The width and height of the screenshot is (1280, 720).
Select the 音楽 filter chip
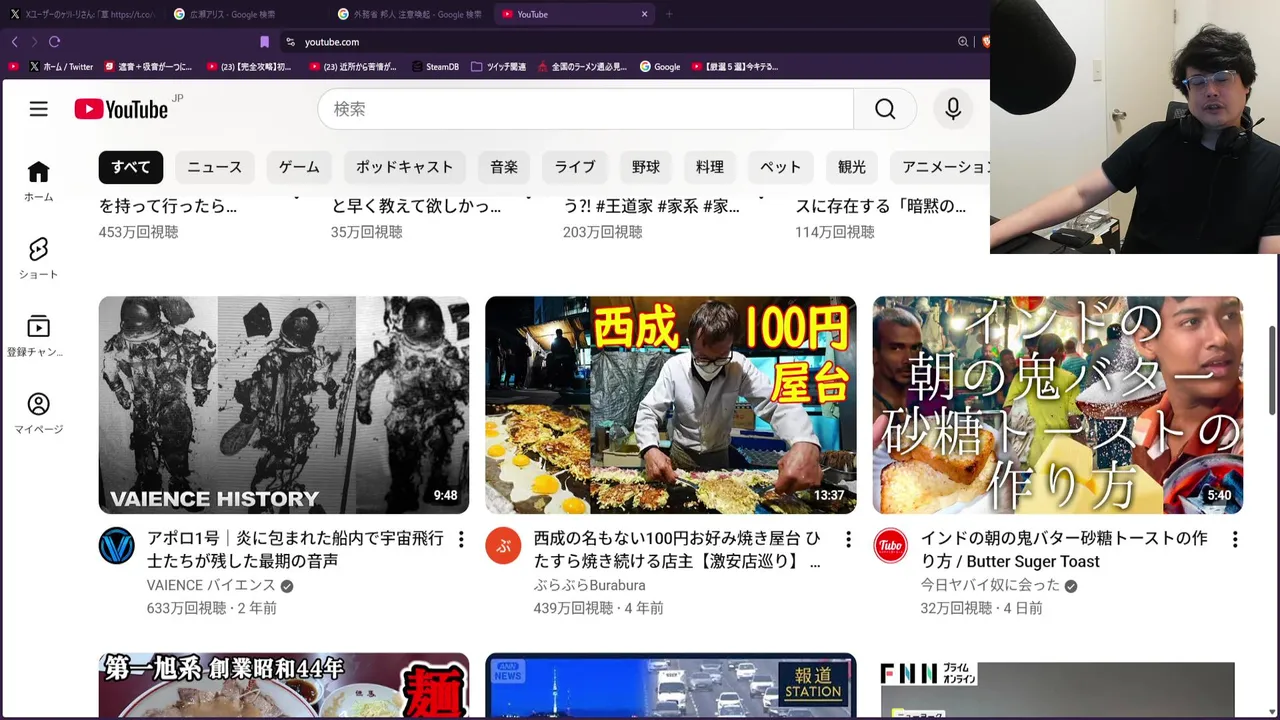504,167
